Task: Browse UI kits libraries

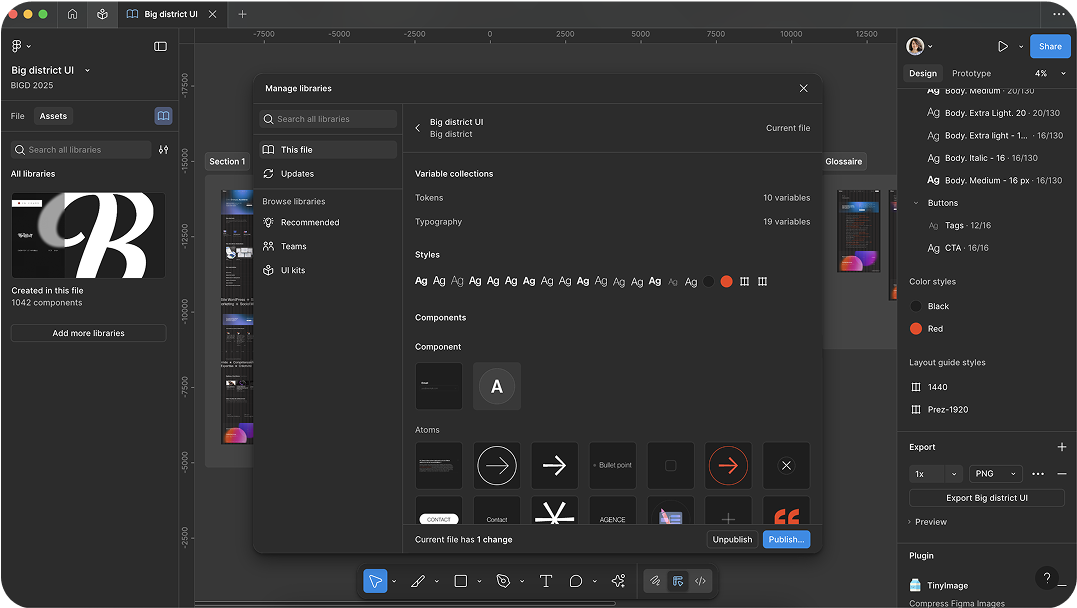Action: tap(328, 270)
